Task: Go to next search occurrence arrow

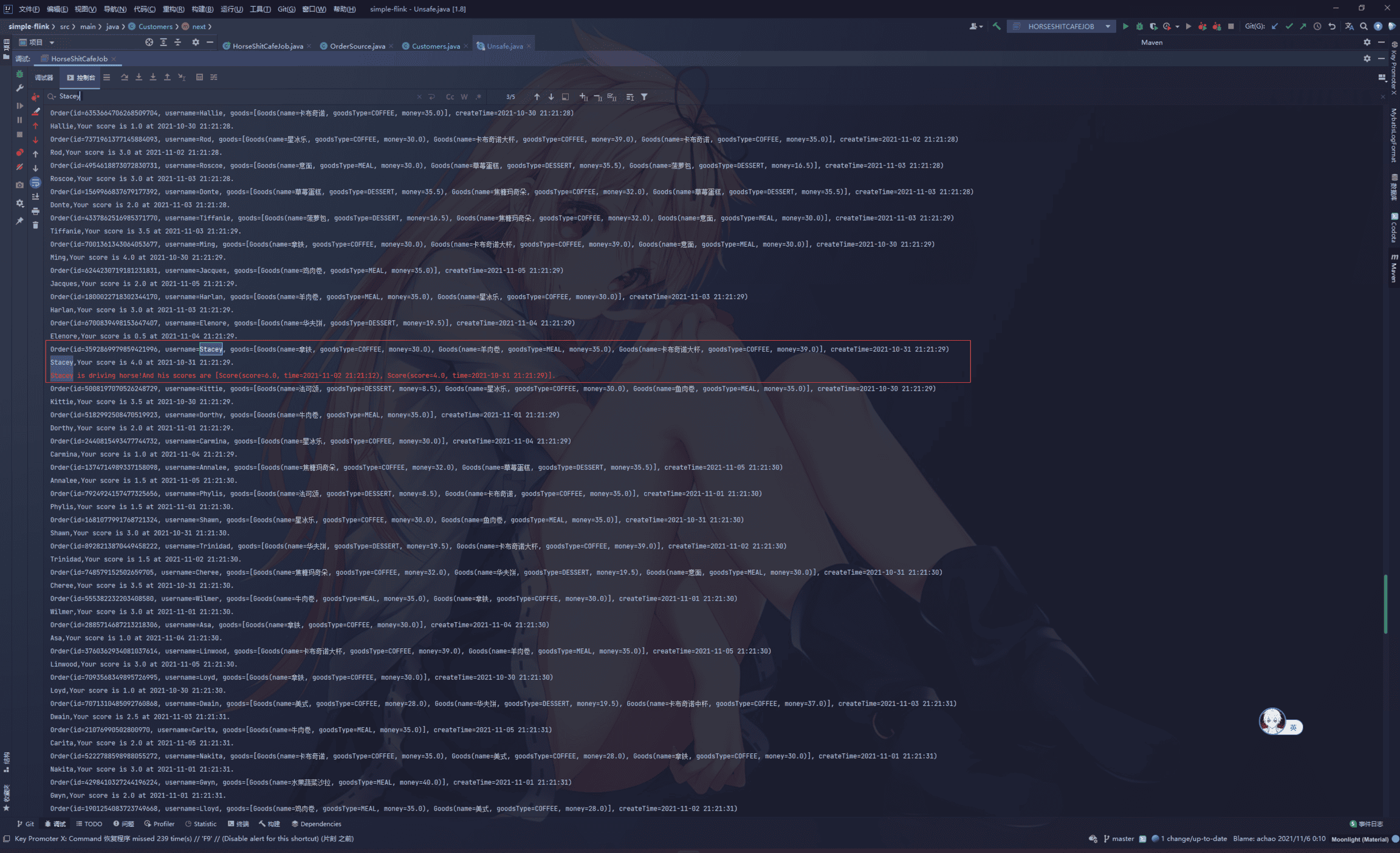Action: click(x=551, y=97)
